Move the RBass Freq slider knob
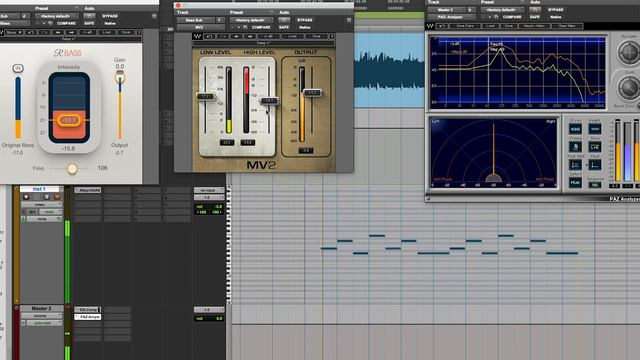 (72, 168)
